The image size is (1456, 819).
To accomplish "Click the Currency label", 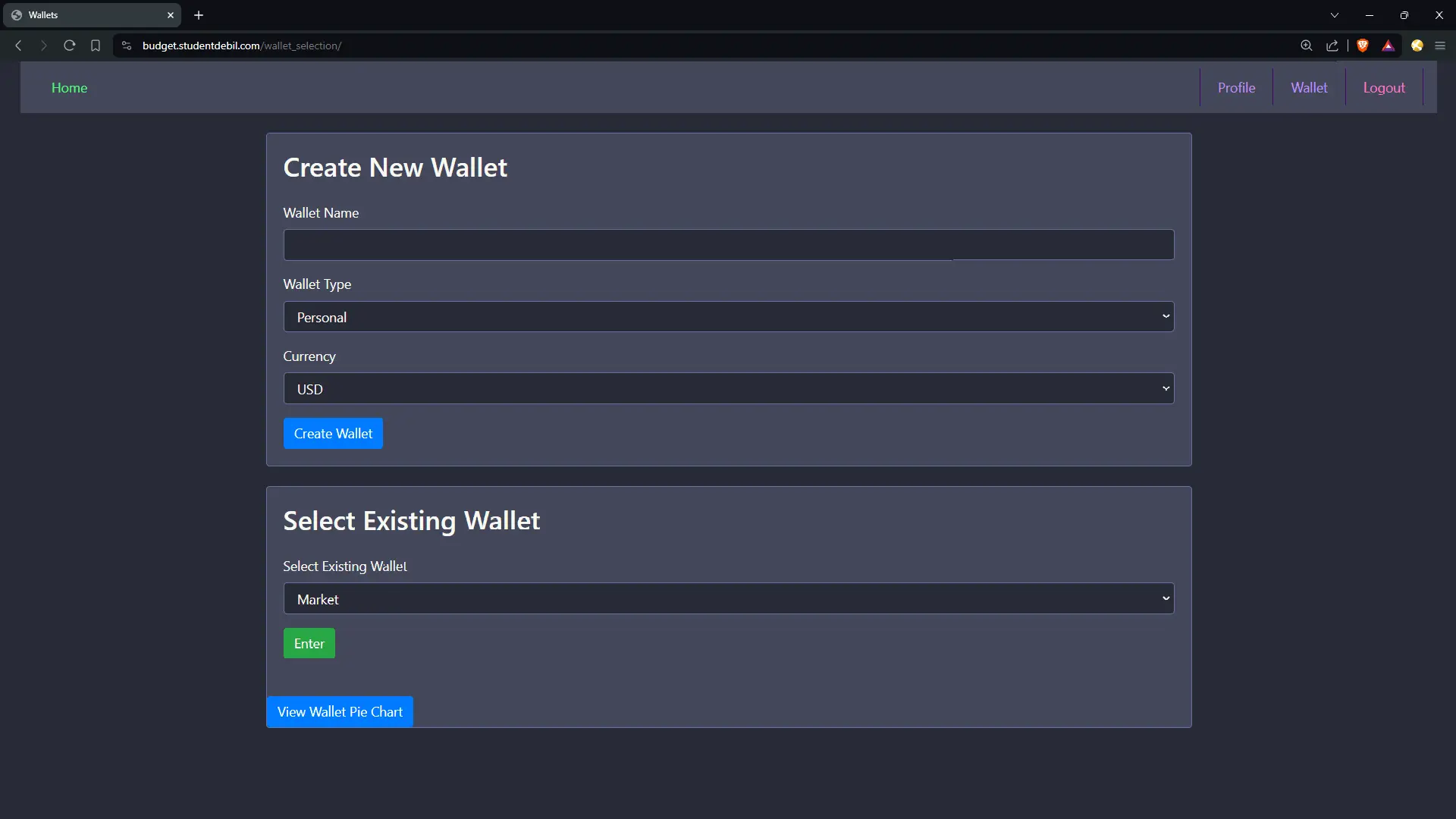I will (309, 356).
